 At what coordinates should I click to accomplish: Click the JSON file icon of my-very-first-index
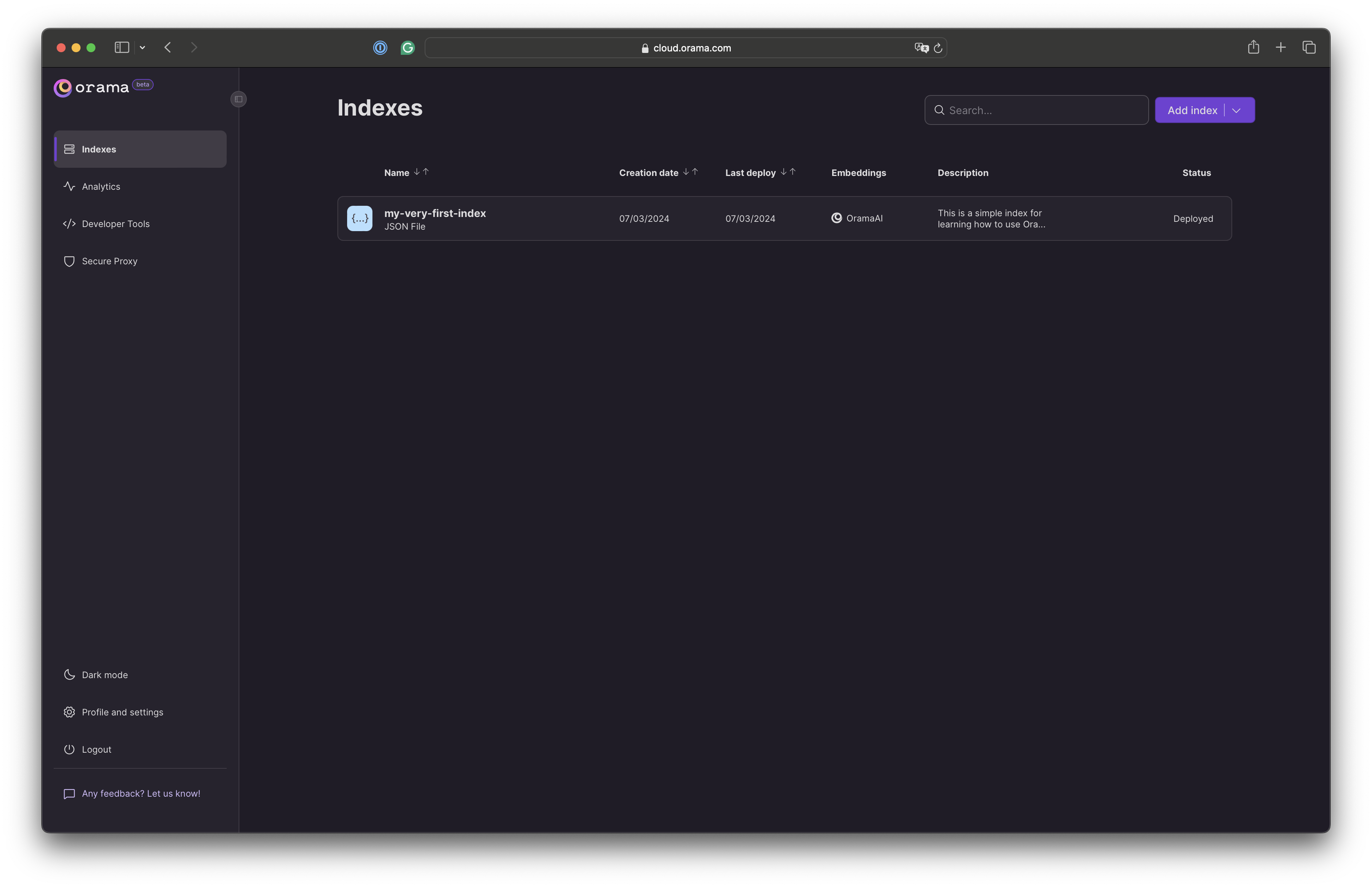point(360,218)
